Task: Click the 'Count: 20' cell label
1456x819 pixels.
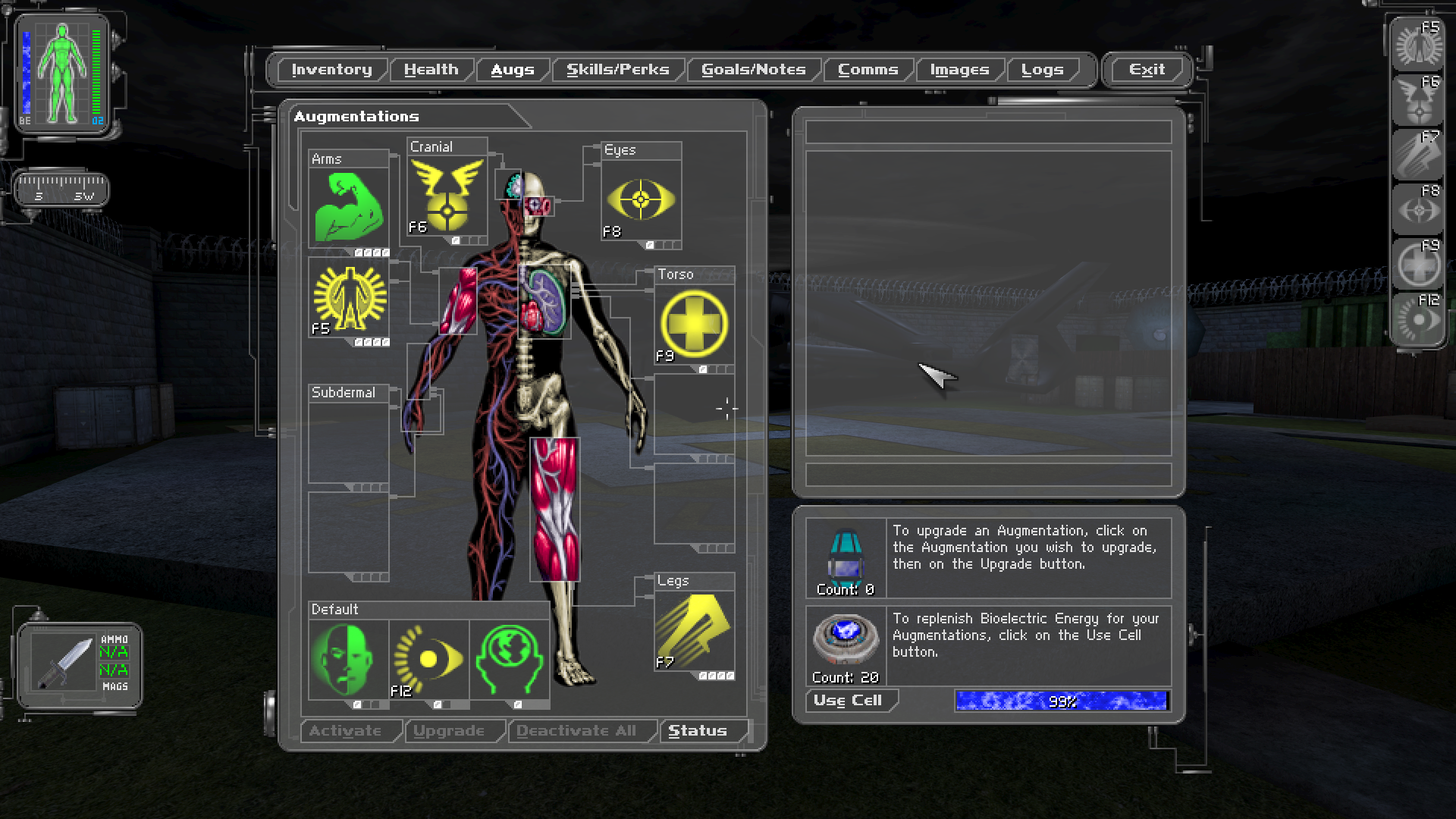Action: click(846, 678)
